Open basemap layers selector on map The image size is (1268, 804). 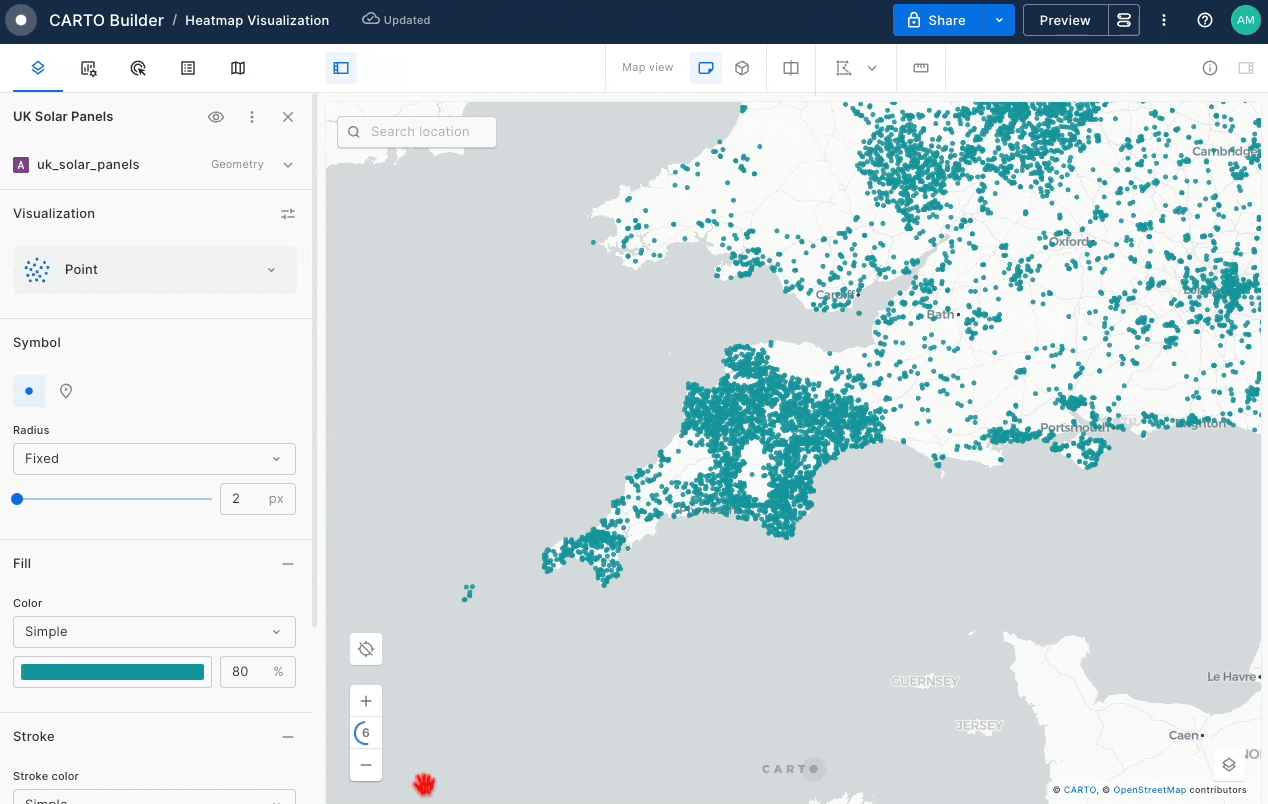pyautogui.click(x=1229, y=765)
